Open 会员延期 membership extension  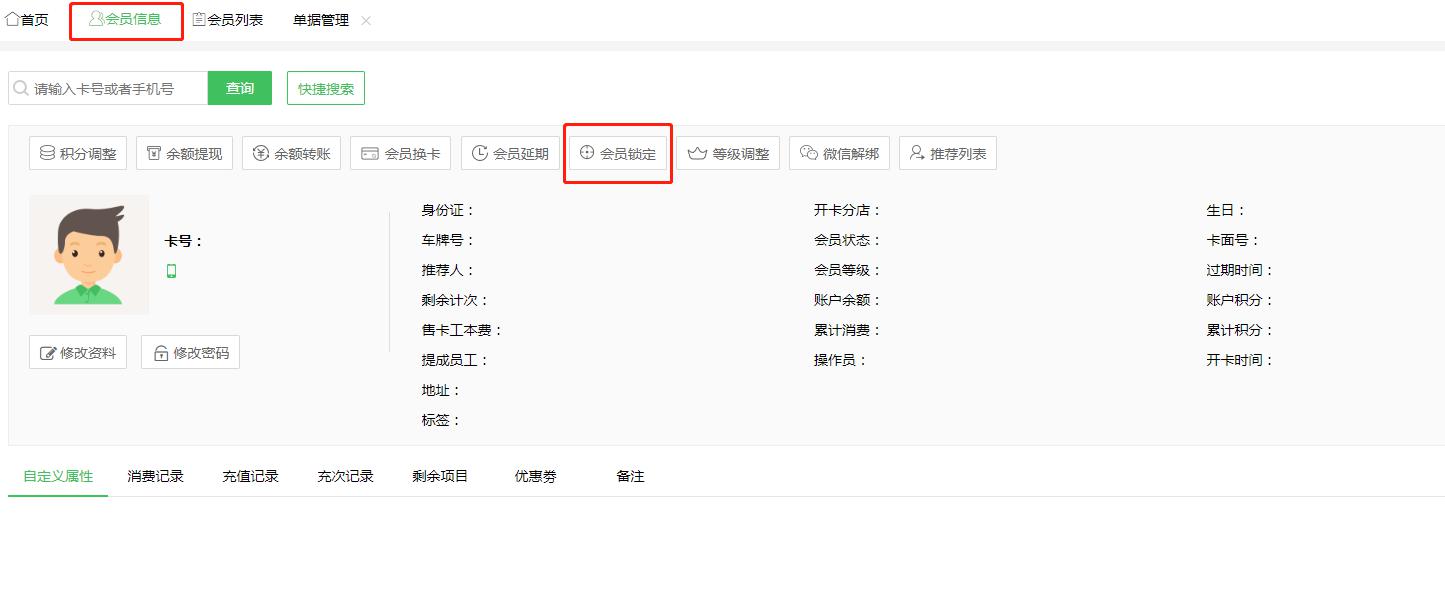point(510,153)
